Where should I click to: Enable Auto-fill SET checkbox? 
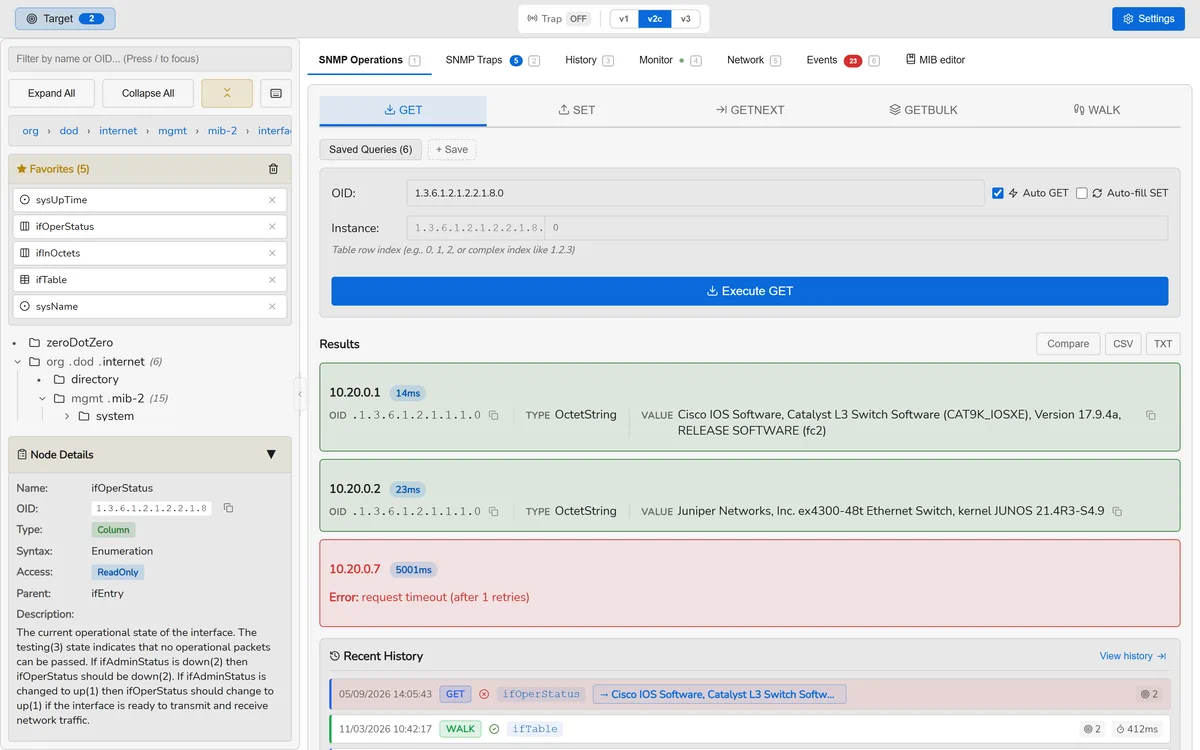(x=1081, y=193)
